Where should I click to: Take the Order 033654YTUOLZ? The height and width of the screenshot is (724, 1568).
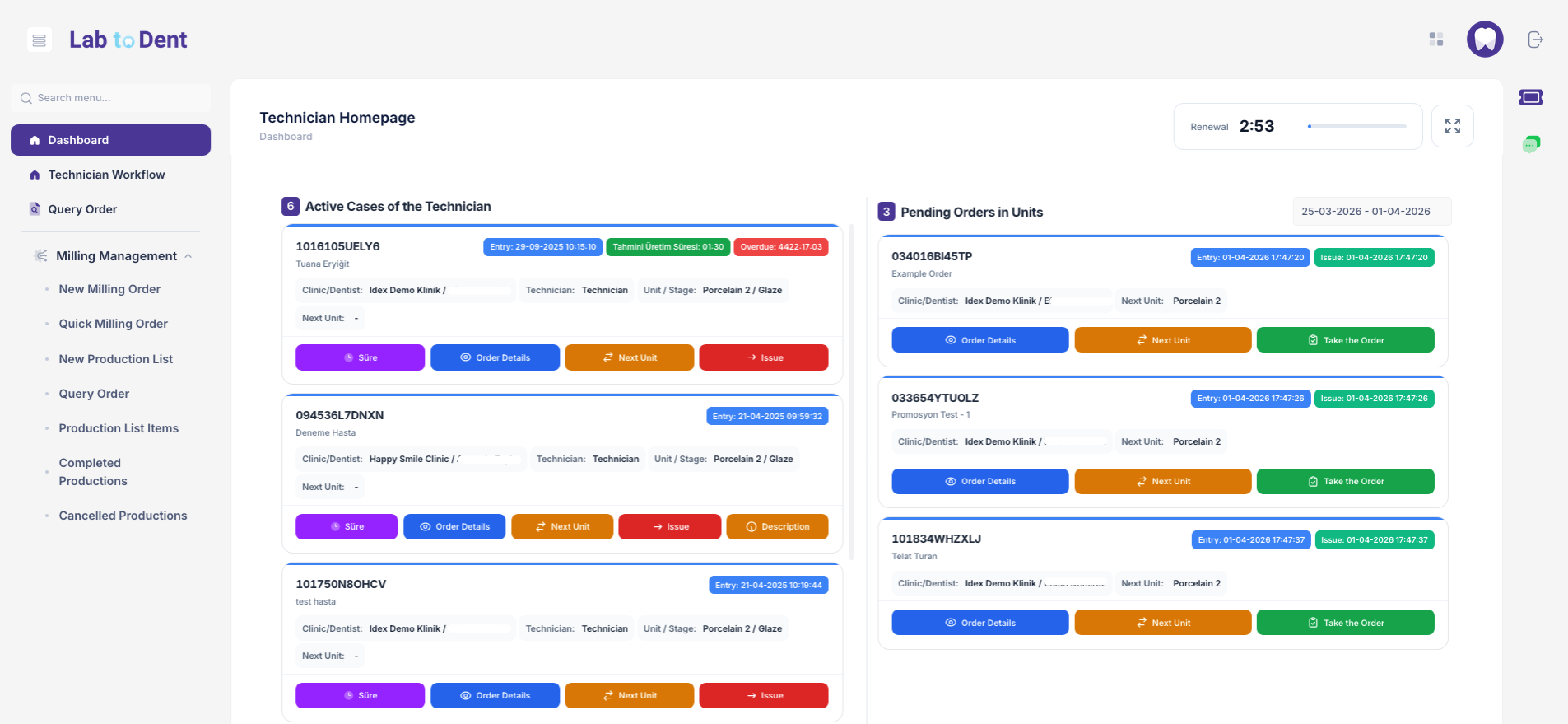click(1346, 481)
